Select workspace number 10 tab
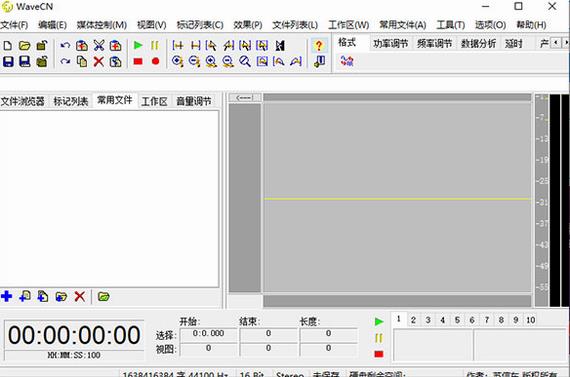 531,320
